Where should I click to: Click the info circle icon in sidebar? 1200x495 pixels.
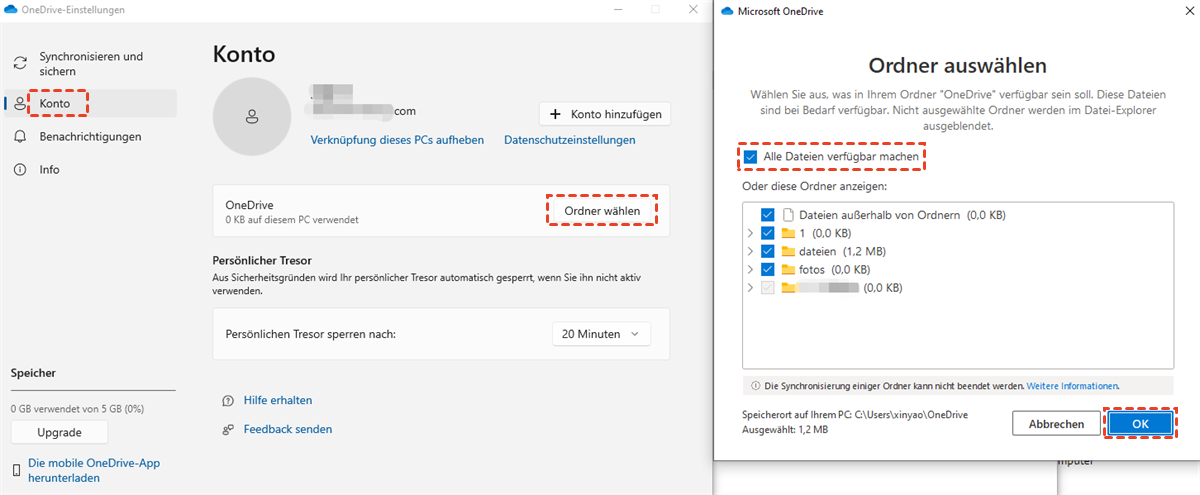(20, 170)
